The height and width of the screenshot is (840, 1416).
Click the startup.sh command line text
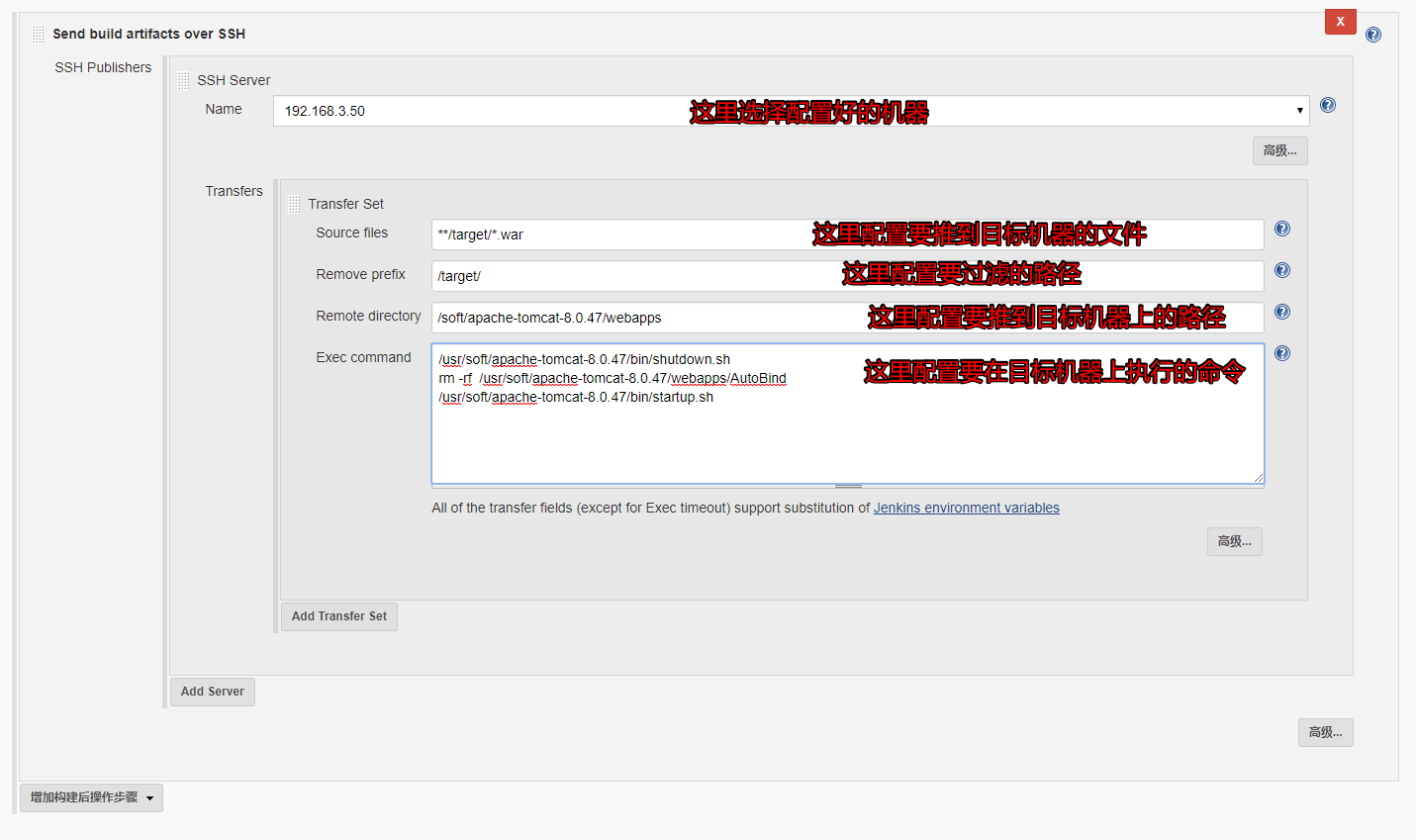click(576, 397)
